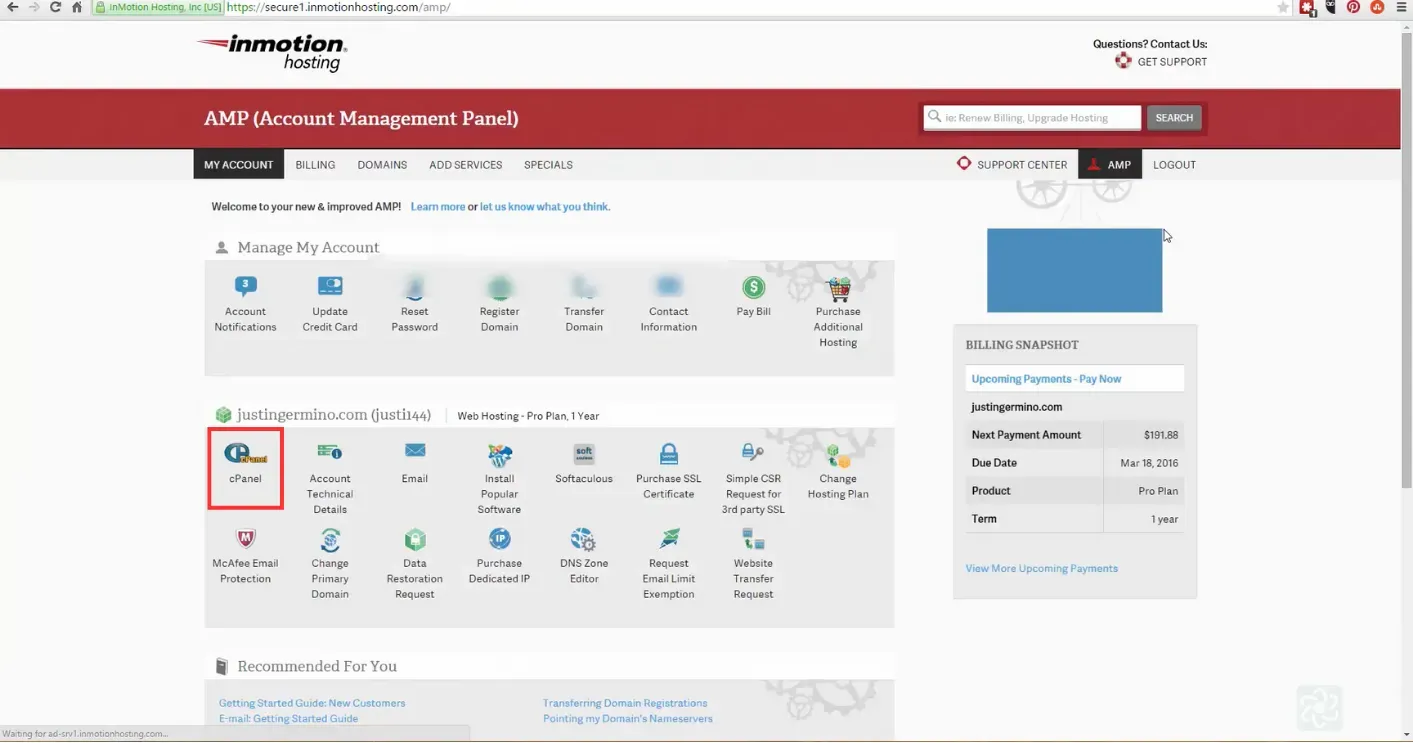Open the Pay Bill icon
Image resolution: width=1413 pixels, height=743 pixels.
[753, 287]
